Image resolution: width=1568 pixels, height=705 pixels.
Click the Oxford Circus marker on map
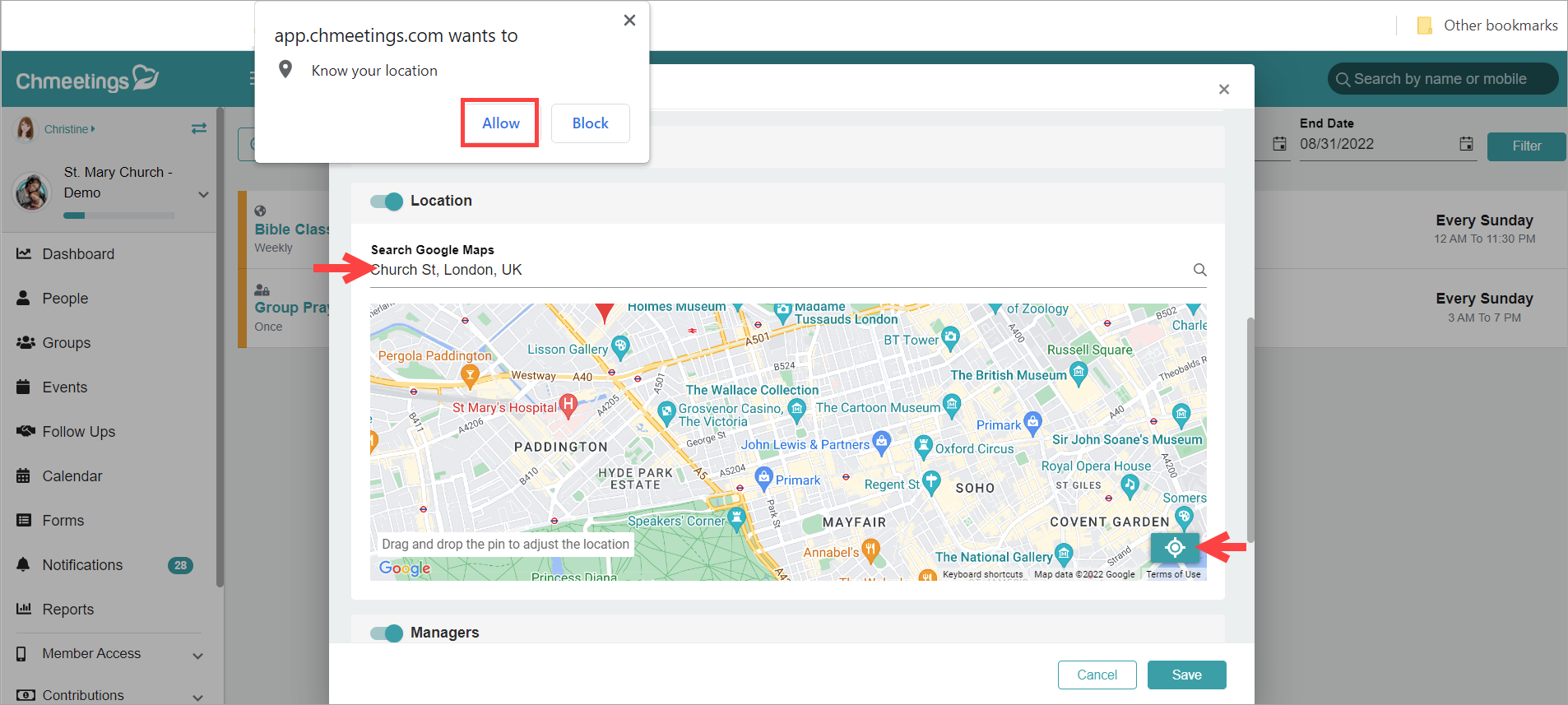point(924,447)
